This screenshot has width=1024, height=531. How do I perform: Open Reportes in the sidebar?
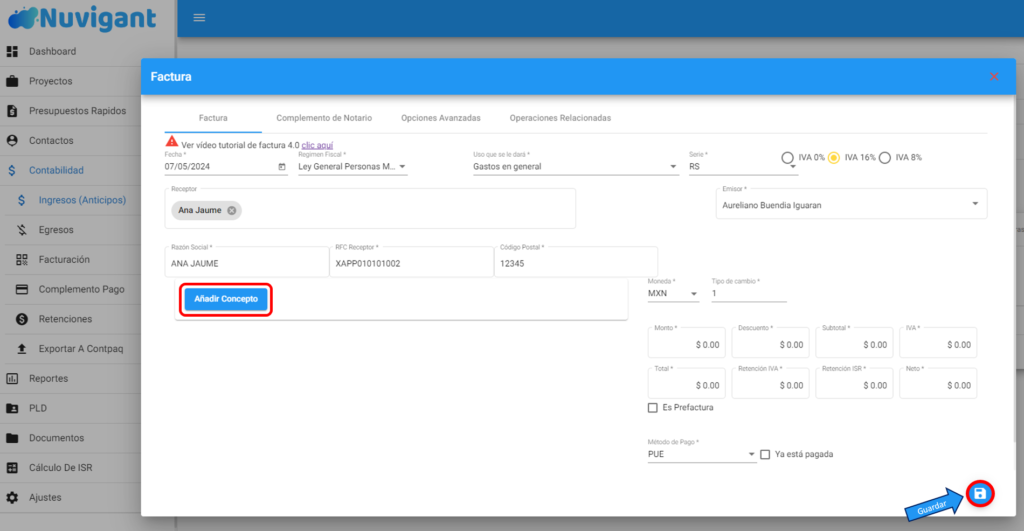click(48, 379)
